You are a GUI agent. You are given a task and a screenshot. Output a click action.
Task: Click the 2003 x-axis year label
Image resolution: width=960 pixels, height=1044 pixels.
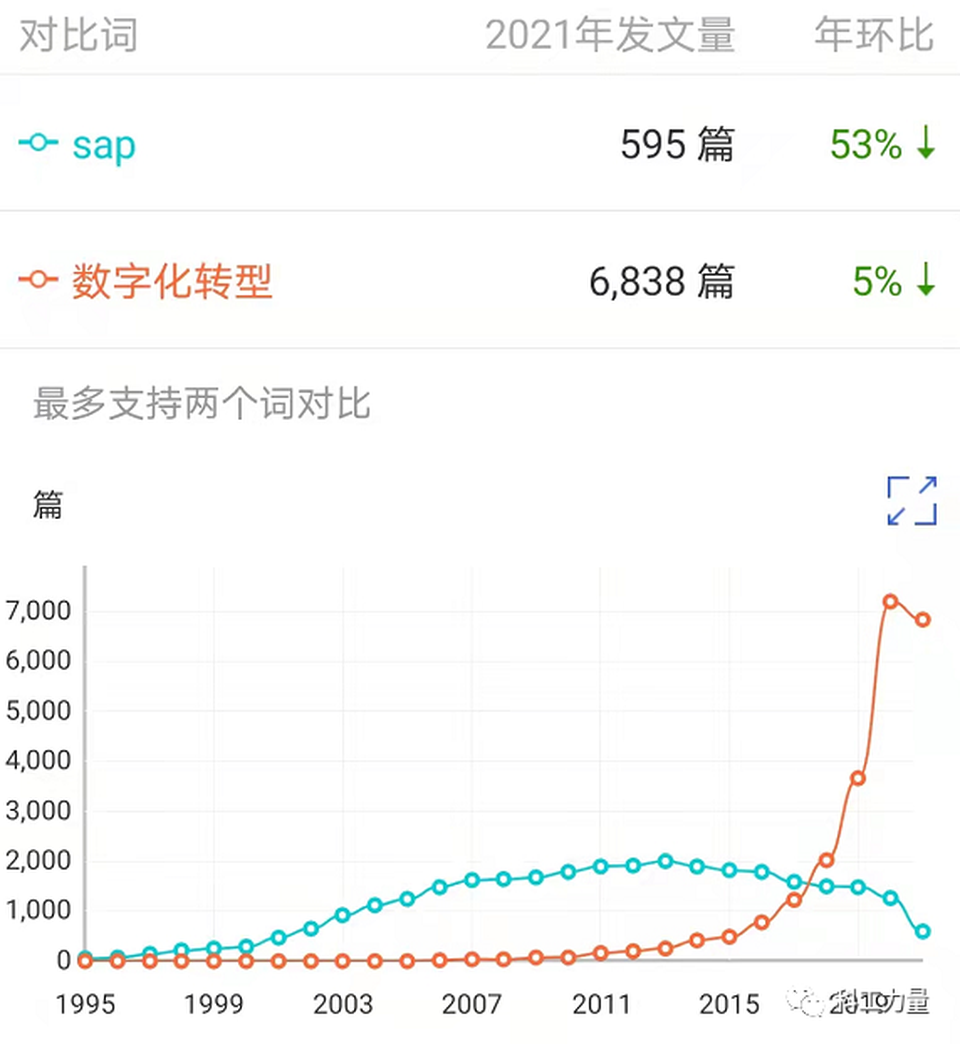pyautogui.click(x=343, y=1004)
